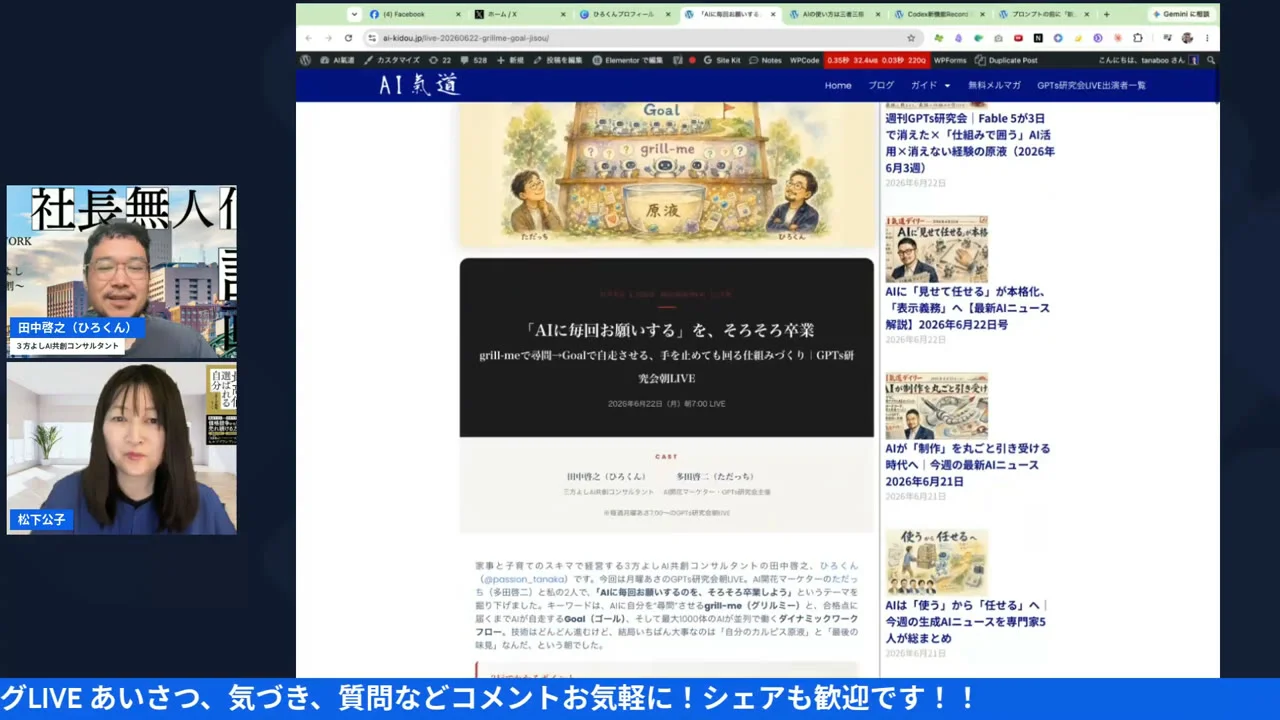This screenshot has width=1280, height=720.
Task: Click the Goal grill-me hero illustration
Action: (x=666, y=173)
